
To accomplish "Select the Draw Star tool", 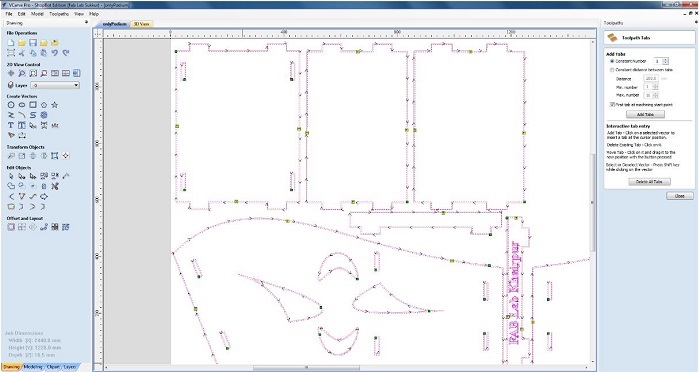I will [x=54, y=105].
